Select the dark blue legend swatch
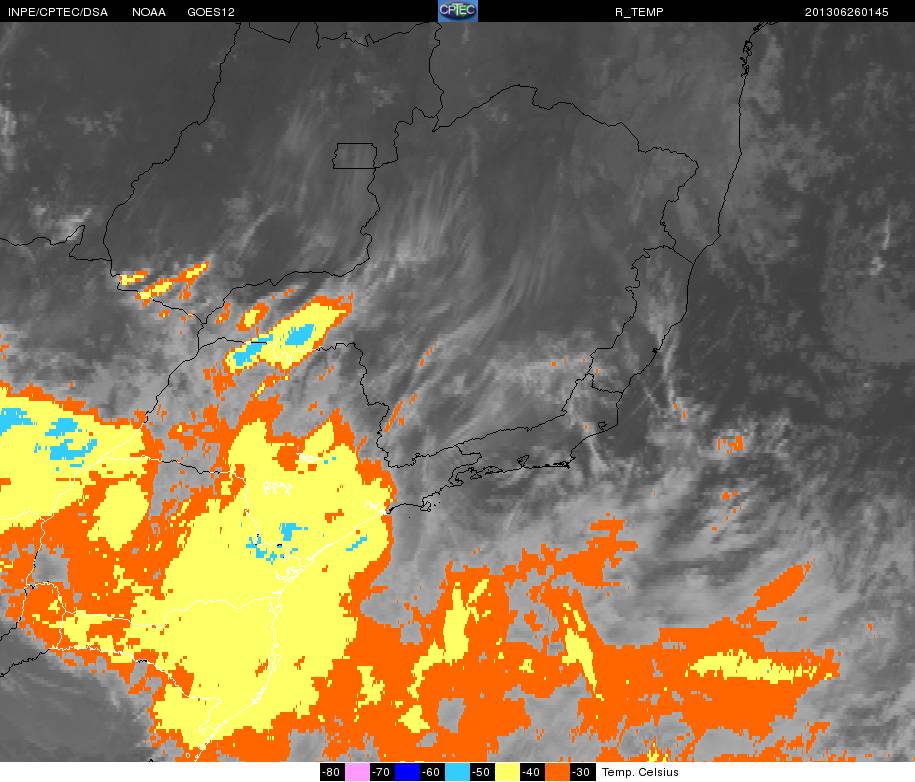Viewport: 915px width, 782px height. (407, 771)
